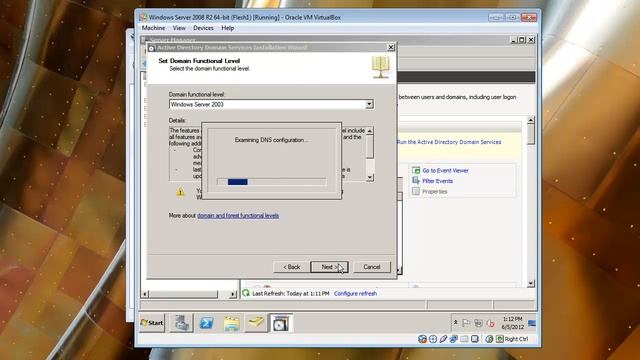Click the Details box scroll up arrow
The width and height of the screenshot is (640, 360).
369,131
